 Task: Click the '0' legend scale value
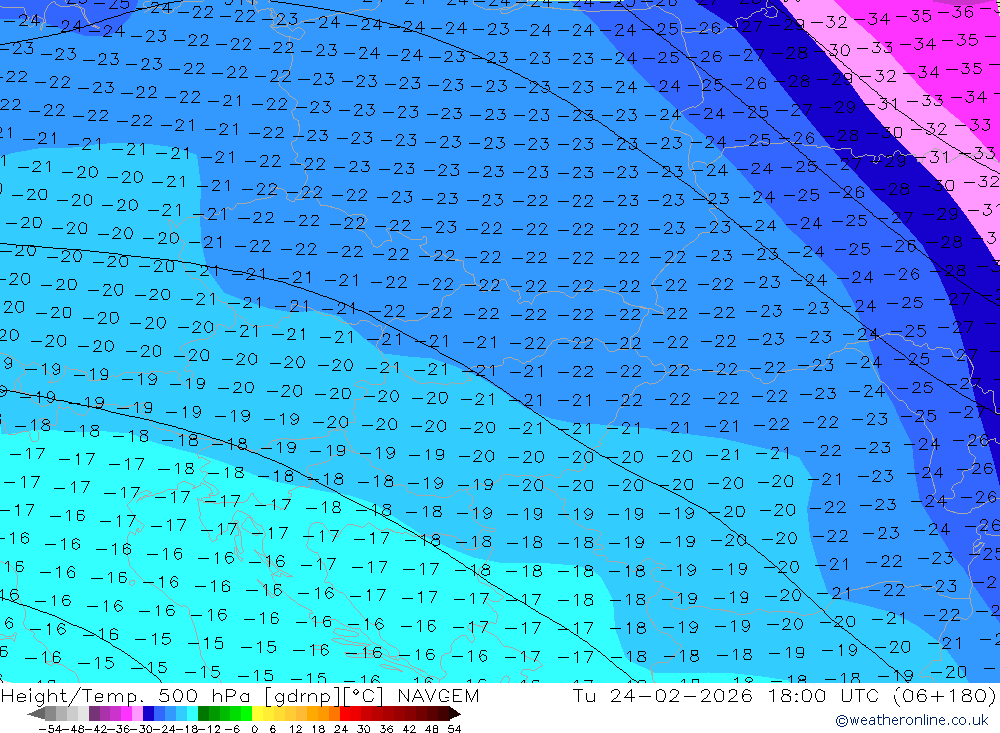[x=254, y=729]
